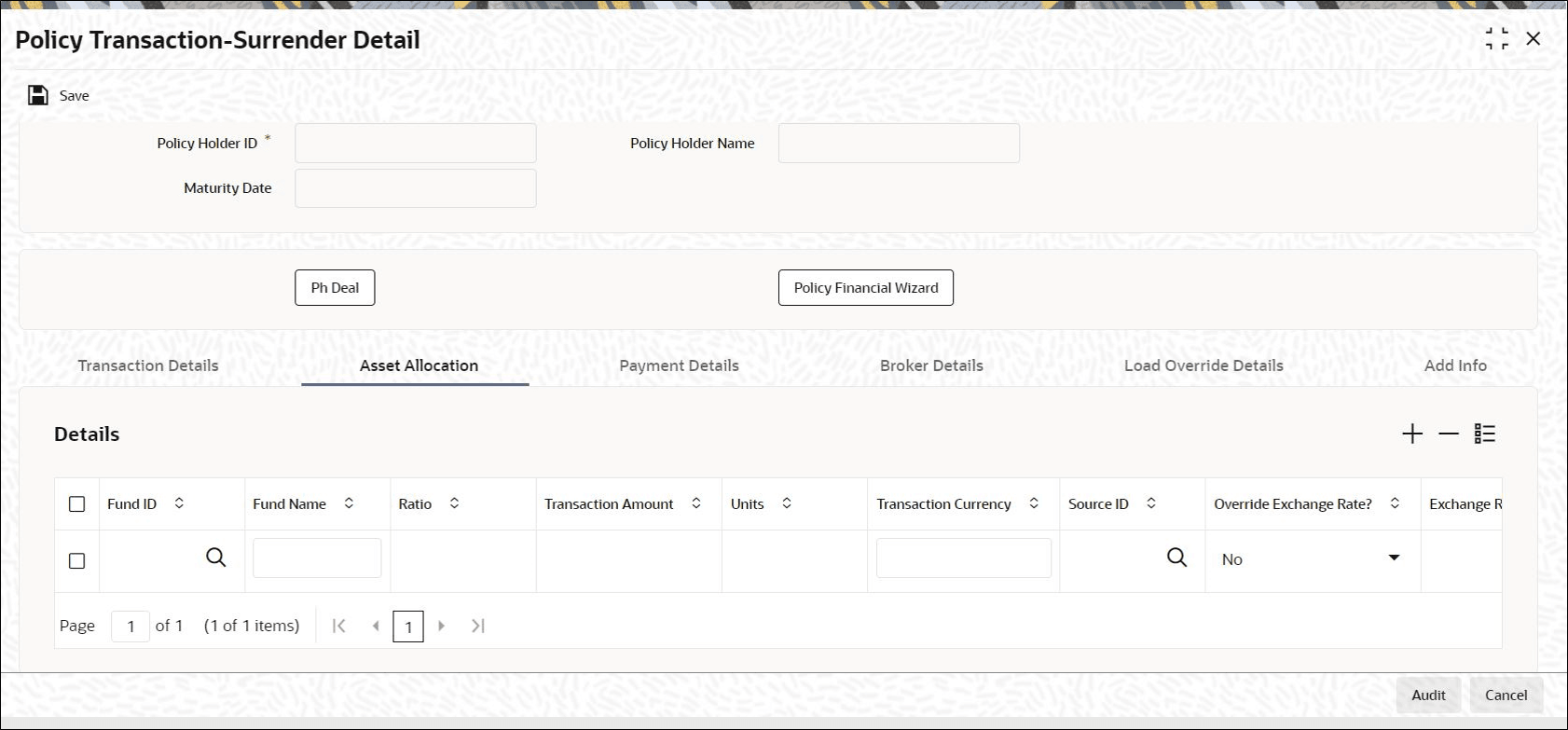Click the Units cell in first row
1568x730 pixels.
point(795,561)
